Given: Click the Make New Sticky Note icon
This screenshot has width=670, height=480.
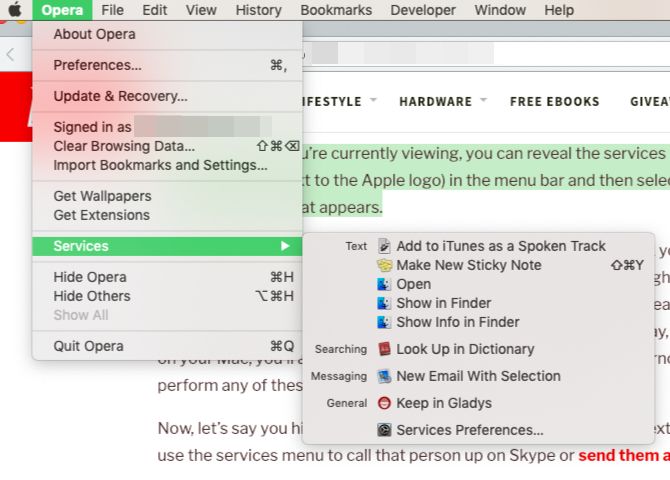Looking at the screenshot, I should point(384,265).
